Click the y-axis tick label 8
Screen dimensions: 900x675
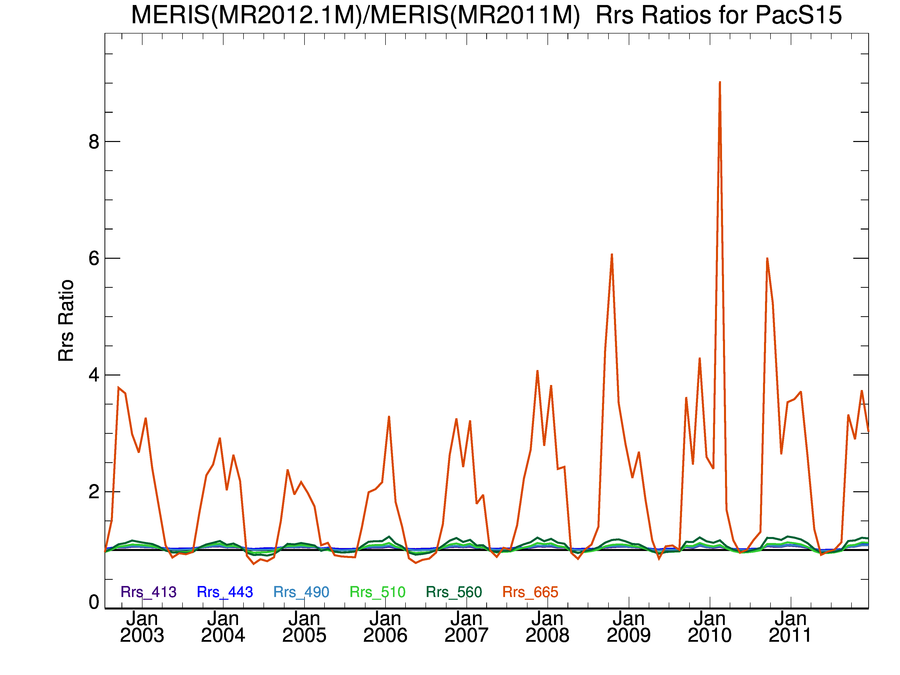coord(94,142)
